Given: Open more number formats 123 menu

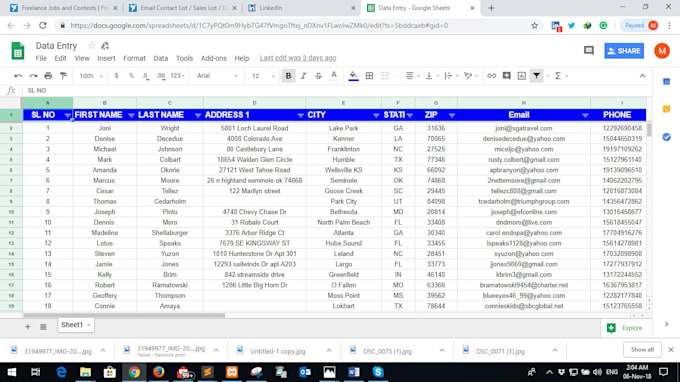Looking at the screenshot, I should pos(177,76).
